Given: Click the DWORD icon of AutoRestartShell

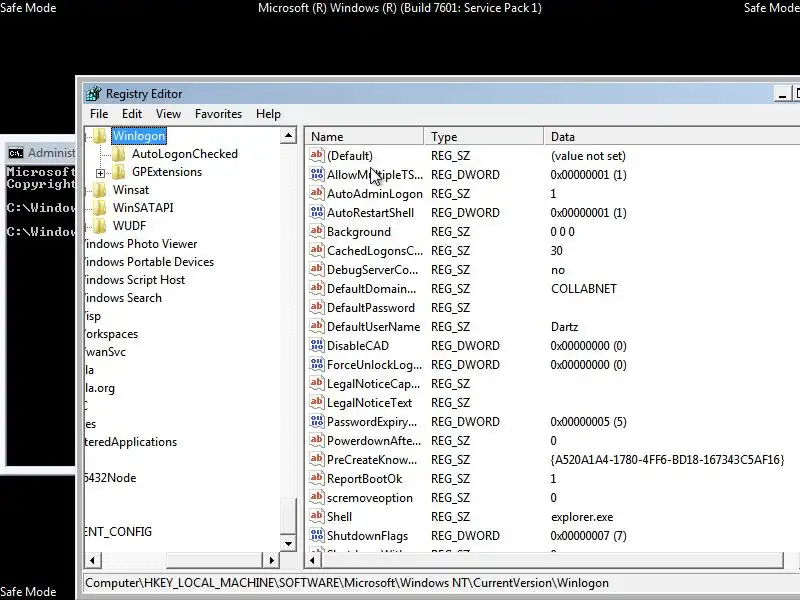Looking at the screenshot, I should (x=316, y=212).
